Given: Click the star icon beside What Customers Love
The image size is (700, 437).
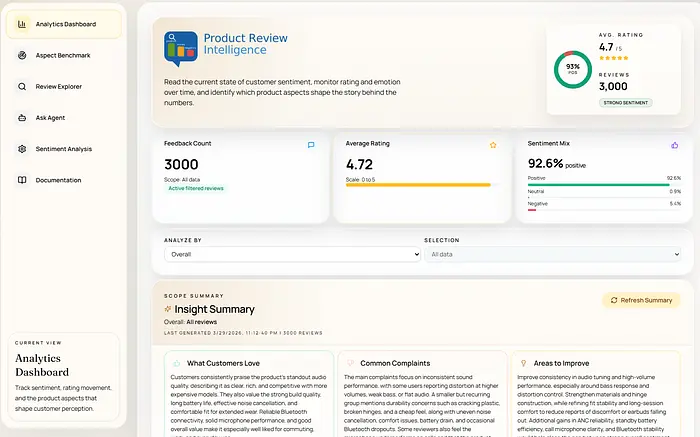Looking at the screenshot, I should [x=177, y=363].
